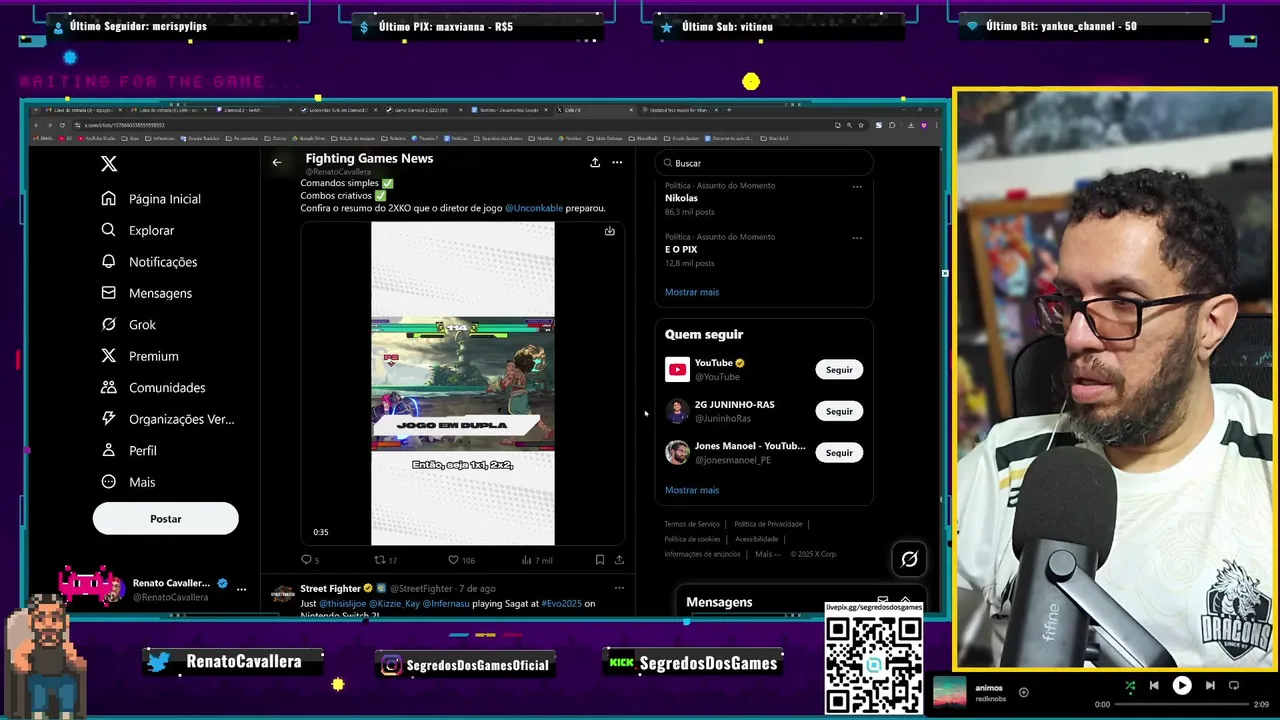1280x720 pixels.
Task: Click the reply icon under the video post
Action: pyautogui.click(x=306, y=560)
